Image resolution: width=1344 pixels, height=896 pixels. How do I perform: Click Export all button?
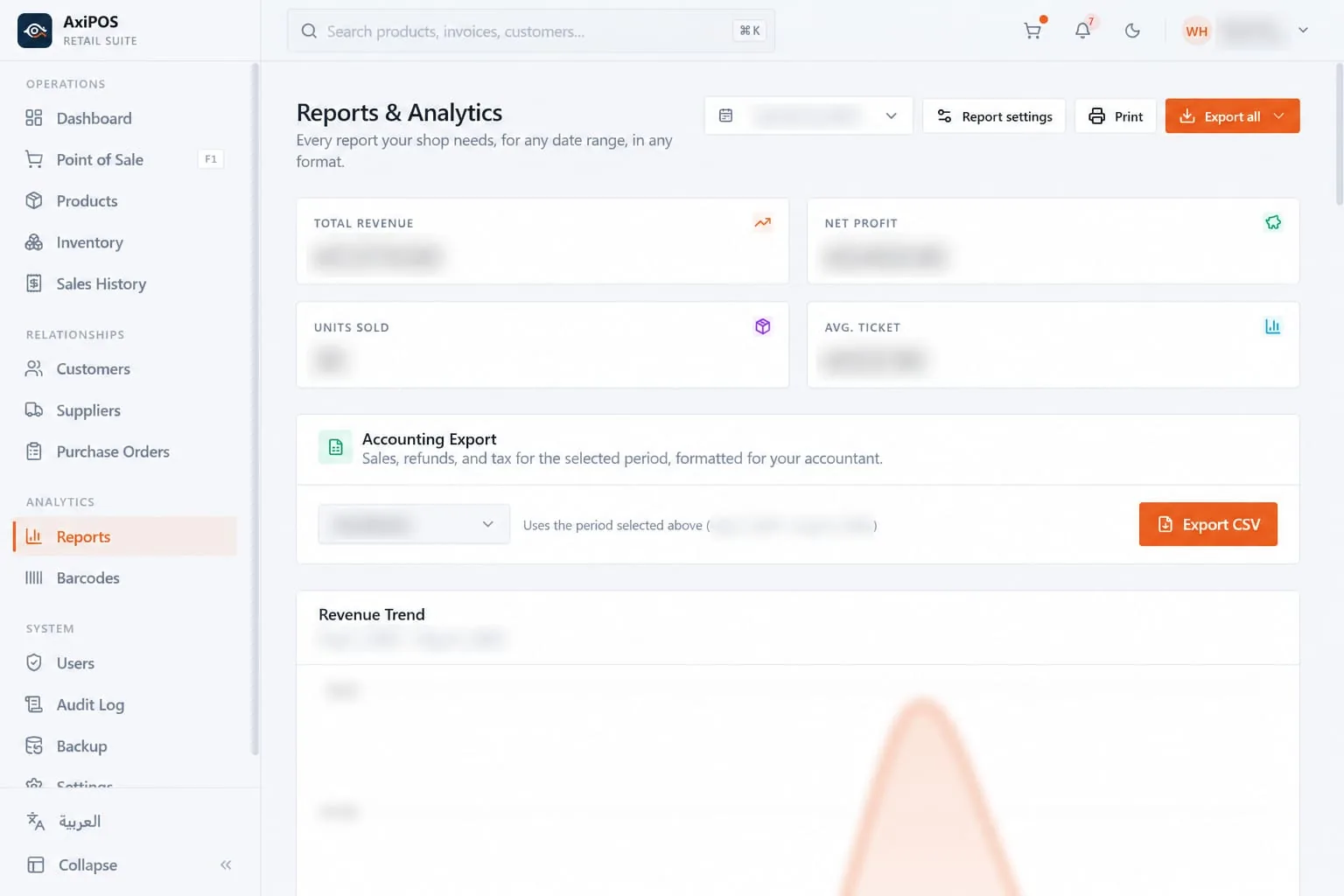point(1232,116)
